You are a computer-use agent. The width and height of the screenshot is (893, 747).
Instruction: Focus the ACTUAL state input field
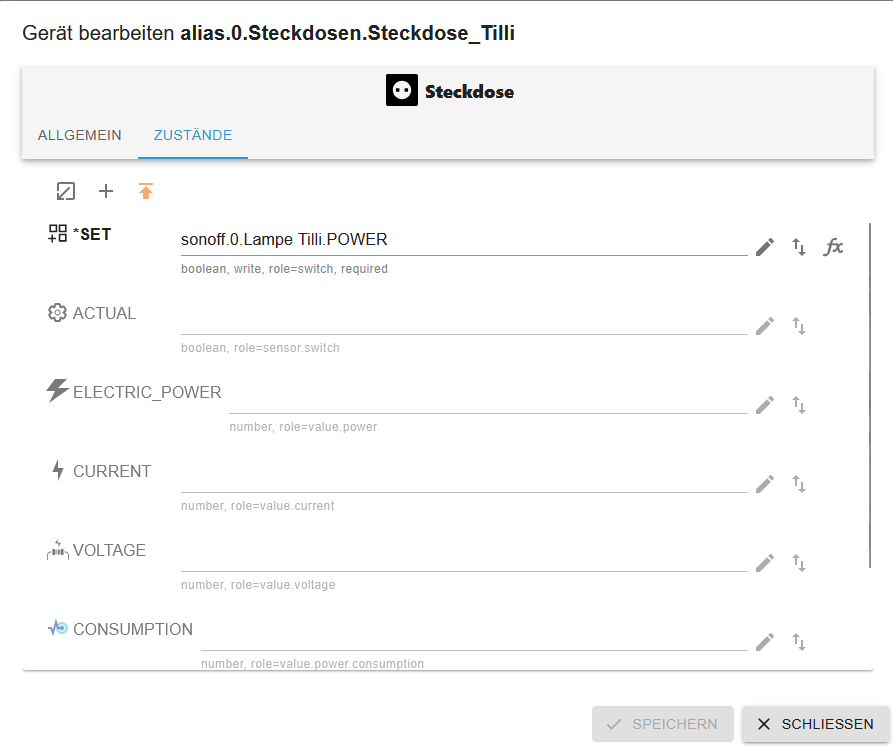click(463, 320)
